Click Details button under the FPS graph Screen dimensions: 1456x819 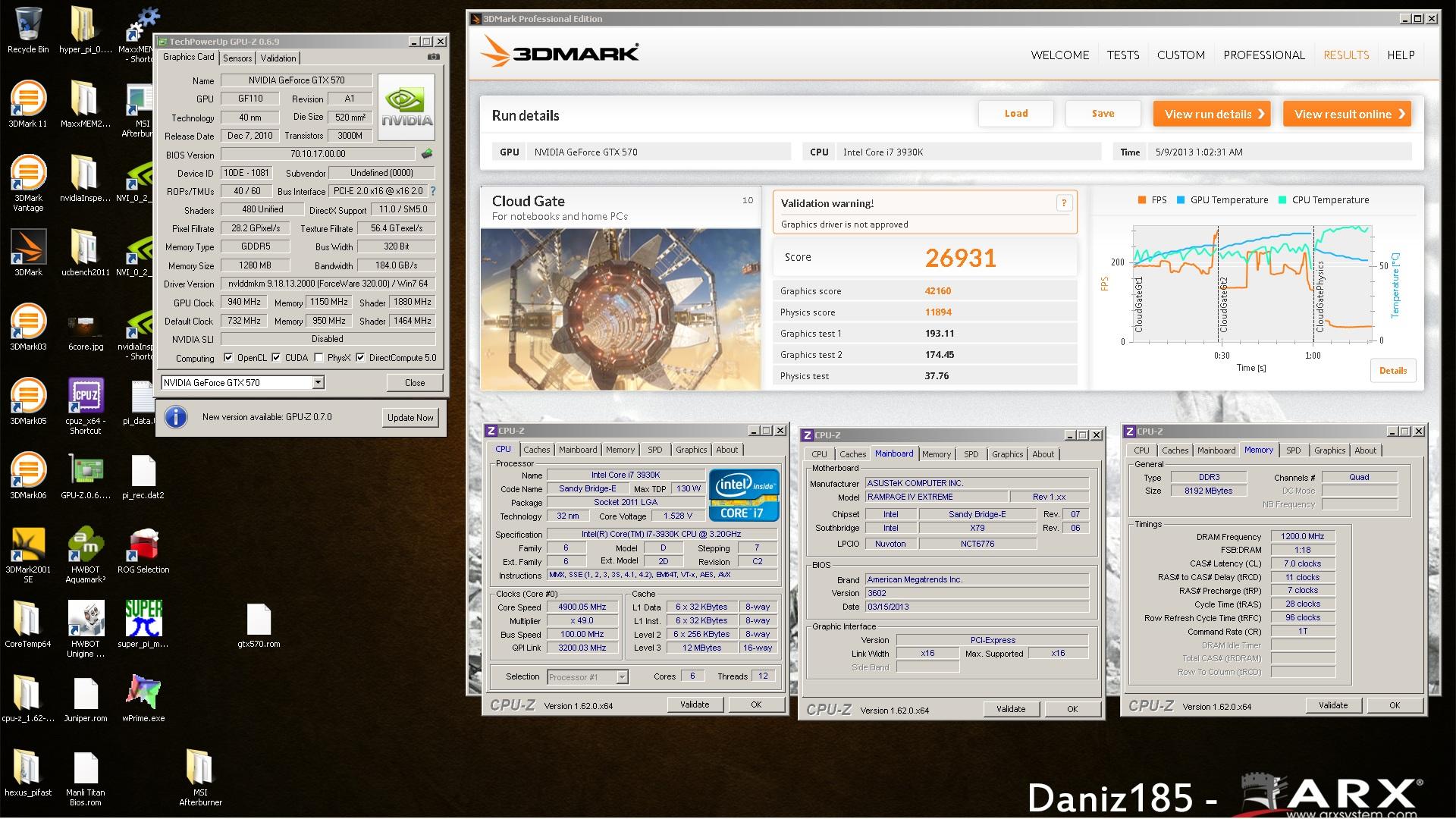click(x=1393, y=371)
